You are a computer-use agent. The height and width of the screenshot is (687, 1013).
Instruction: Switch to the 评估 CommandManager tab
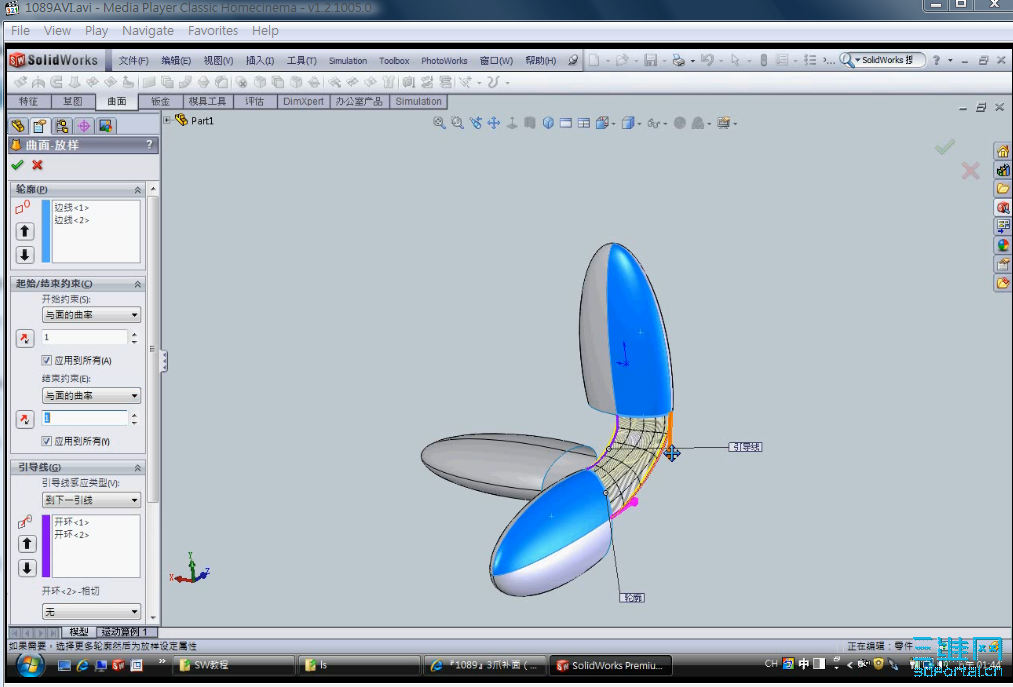[x=254, y=101]
